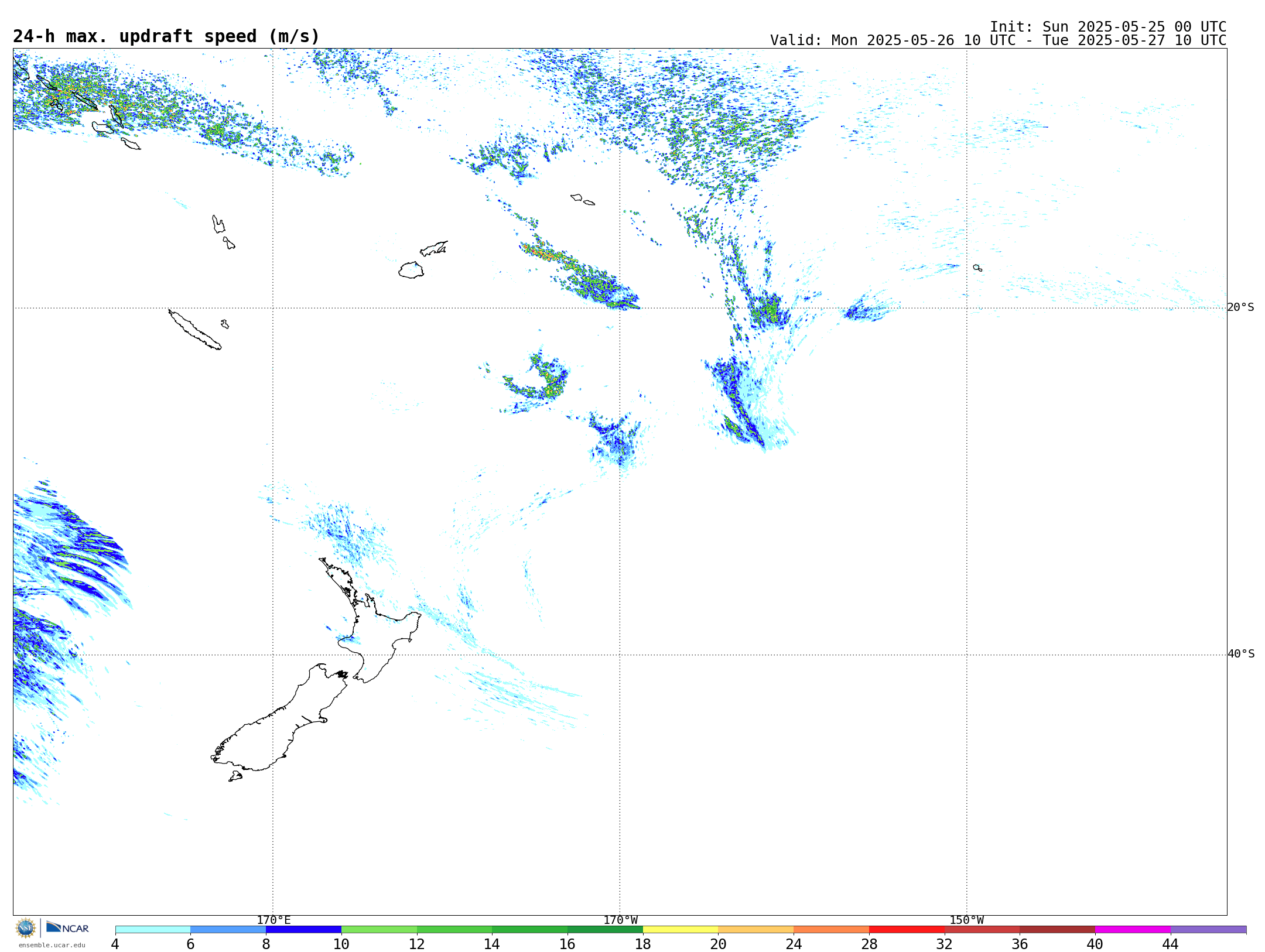
Task: Click the 40°S latitude label
Action: (x=1241, y=653)
